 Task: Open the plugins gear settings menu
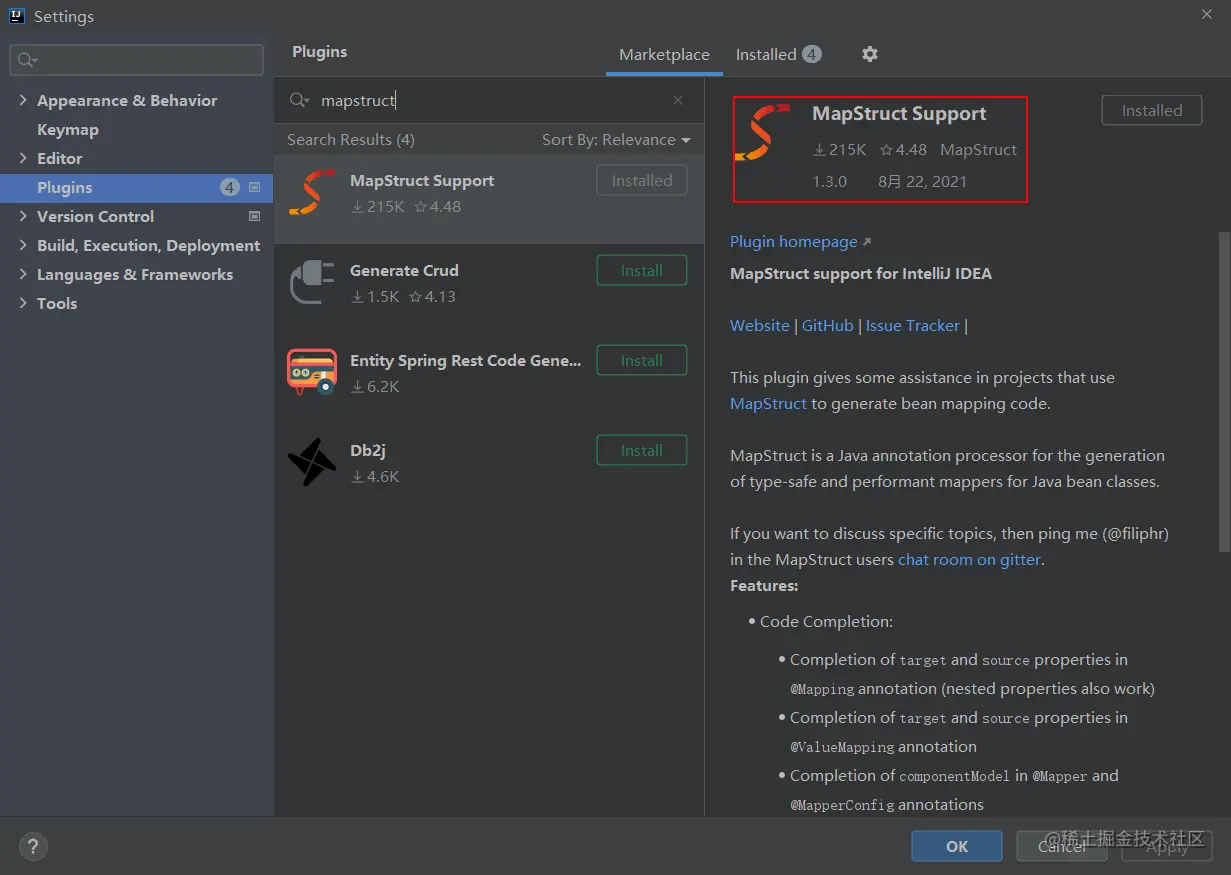pyautogui.click(x=870, y=54)
